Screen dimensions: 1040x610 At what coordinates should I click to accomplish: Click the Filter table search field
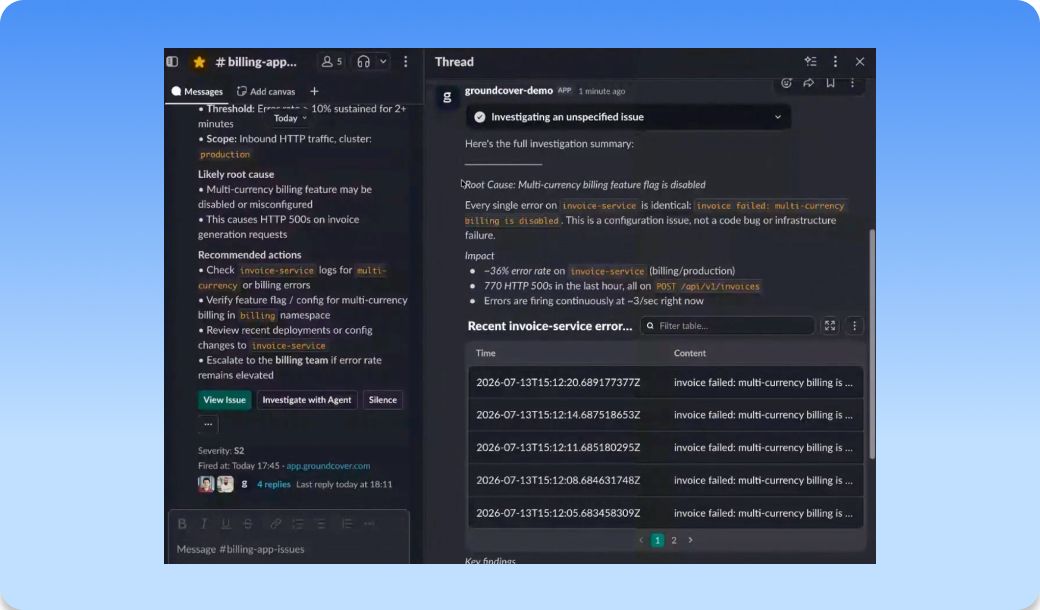click(728, 326)
